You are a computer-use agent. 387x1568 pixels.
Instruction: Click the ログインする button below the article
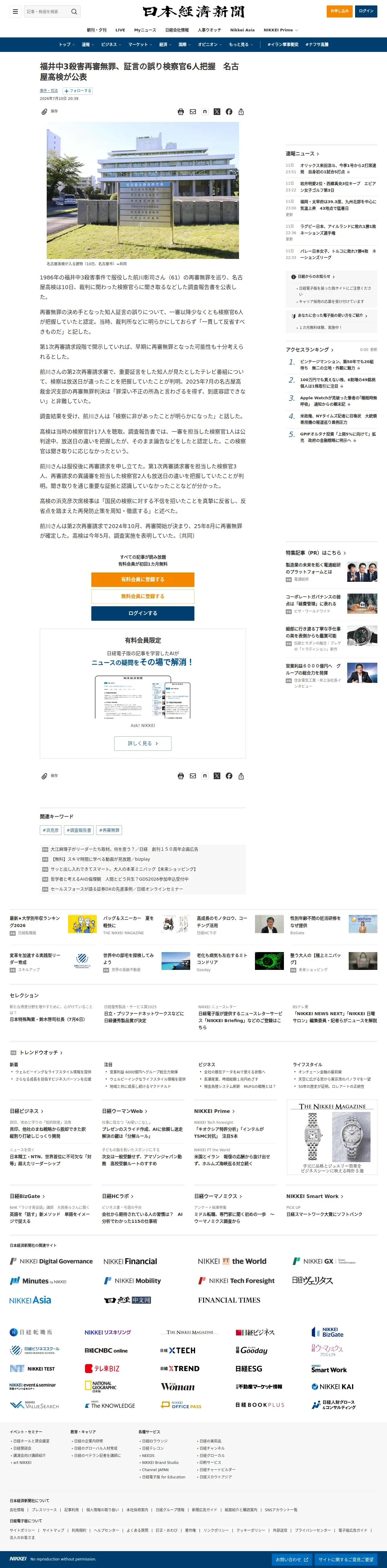[143, 613]
